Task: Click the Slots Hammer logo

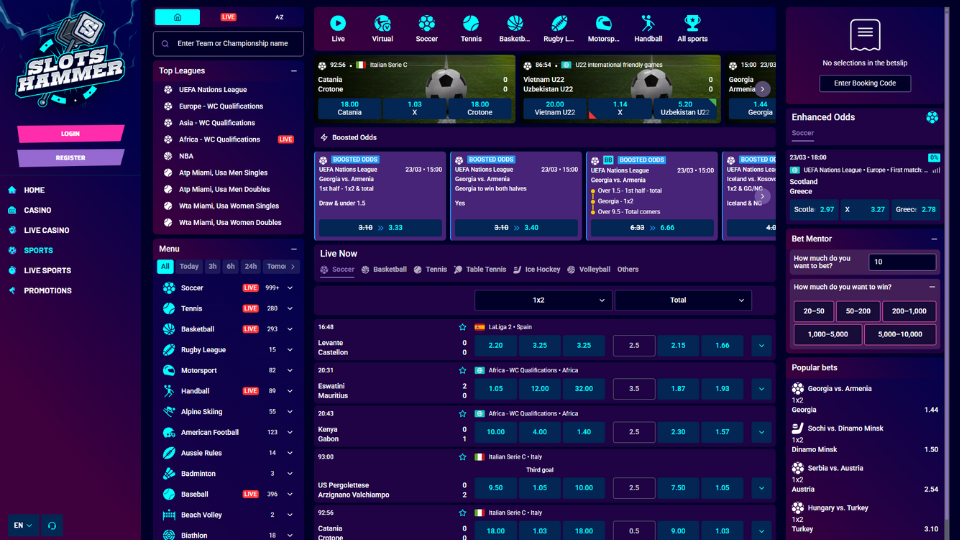Action: (x=70, y=58)
